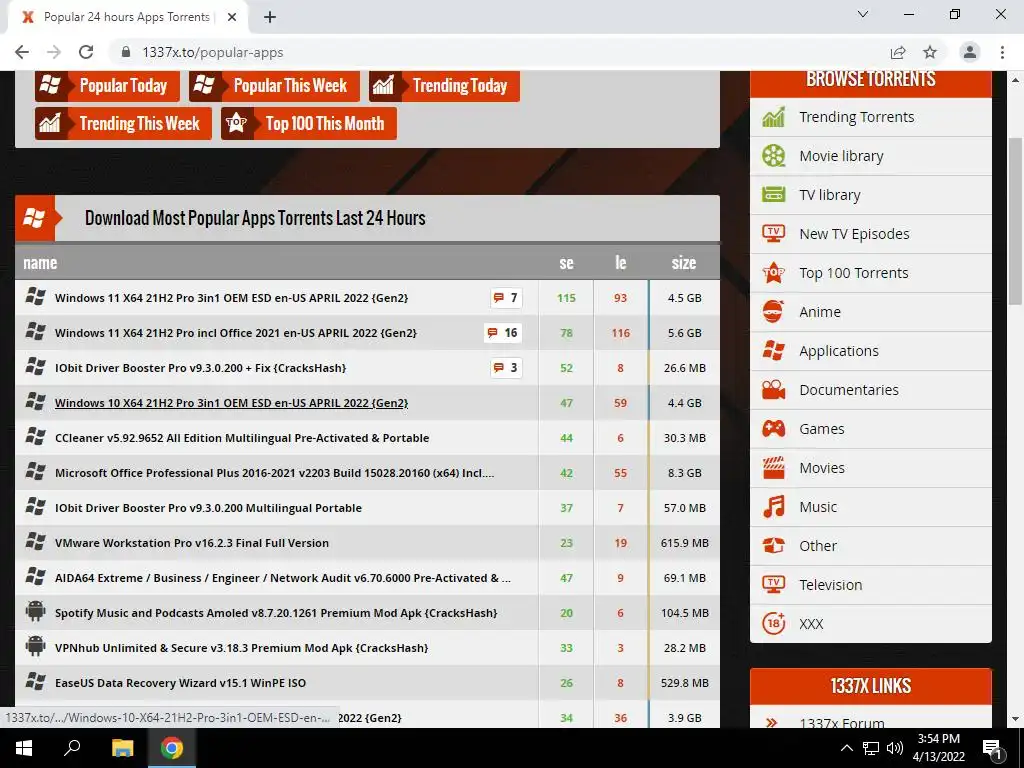Click the Android icon beside Spotify Music torrent
The image size is (1024, 768).
point(35,612)
